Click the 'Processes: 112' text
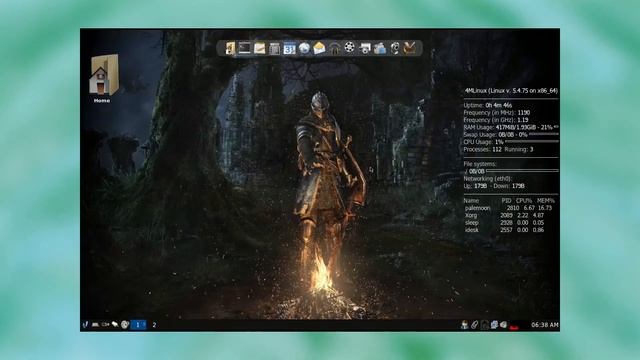Image resolution: width=640 pixels, height=360 pixels. point(482,149)
